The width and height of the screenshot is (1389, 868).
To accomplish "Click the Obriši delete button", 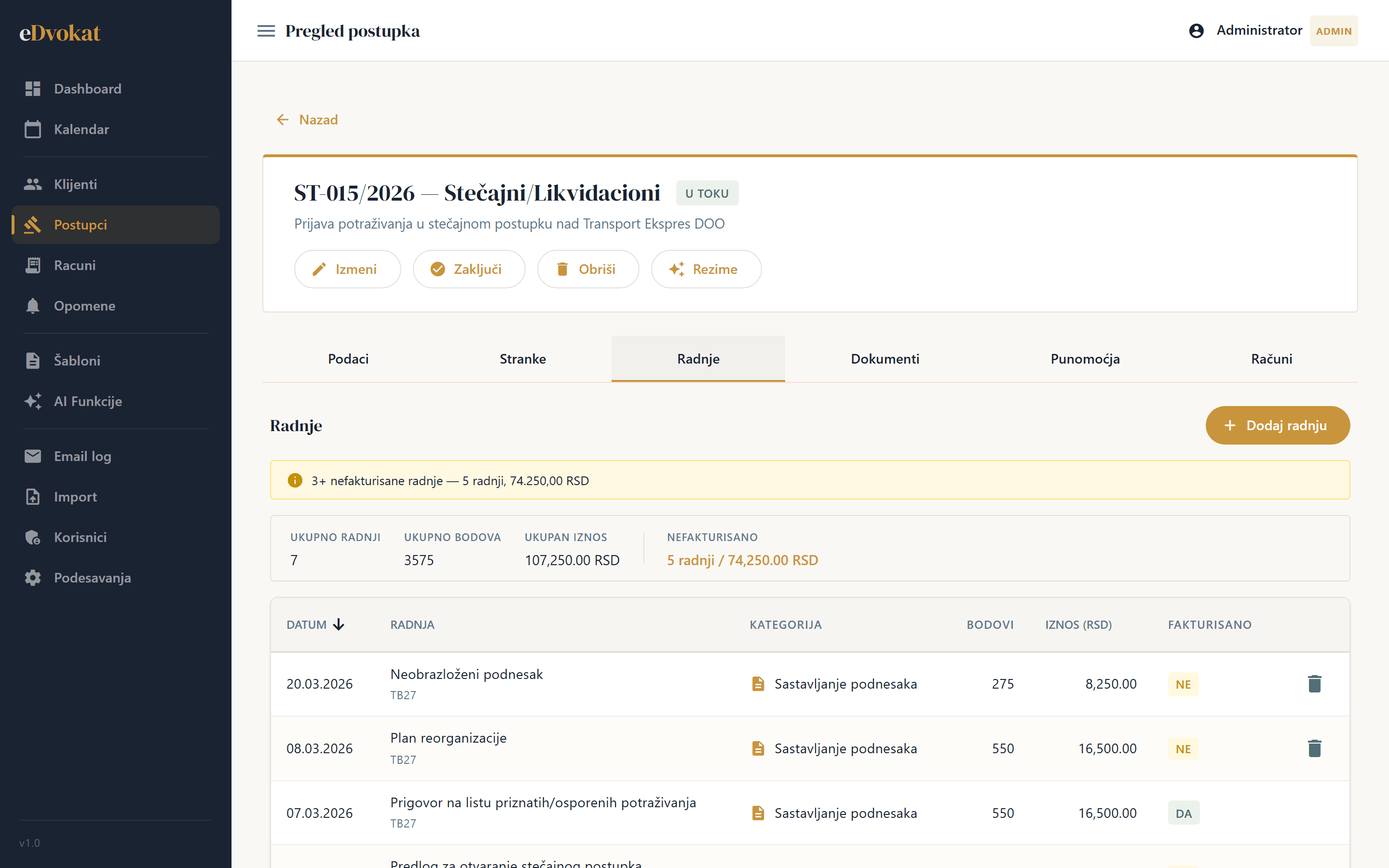I will tap(588, 269).
